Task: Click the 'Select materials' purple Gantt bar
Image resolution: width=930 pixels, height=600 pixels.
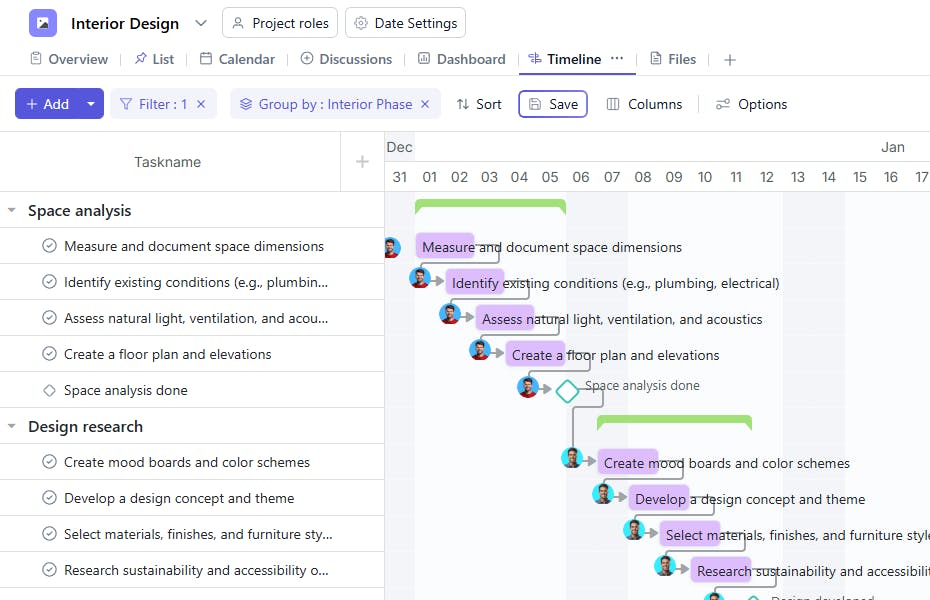Action: pos(690,535)
